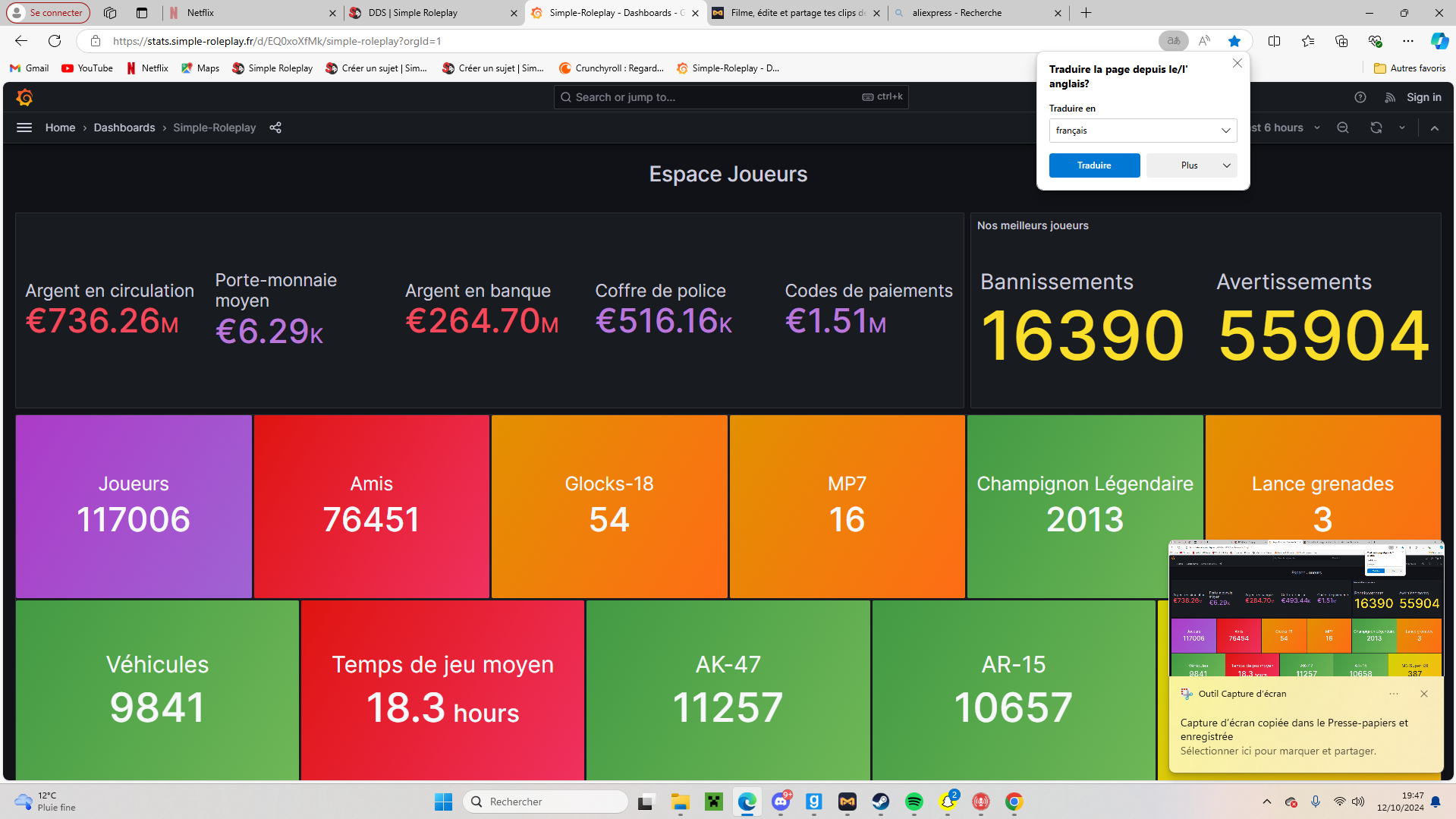Switch to the aliexpress Recherche tab

click(x=978, y=13)
